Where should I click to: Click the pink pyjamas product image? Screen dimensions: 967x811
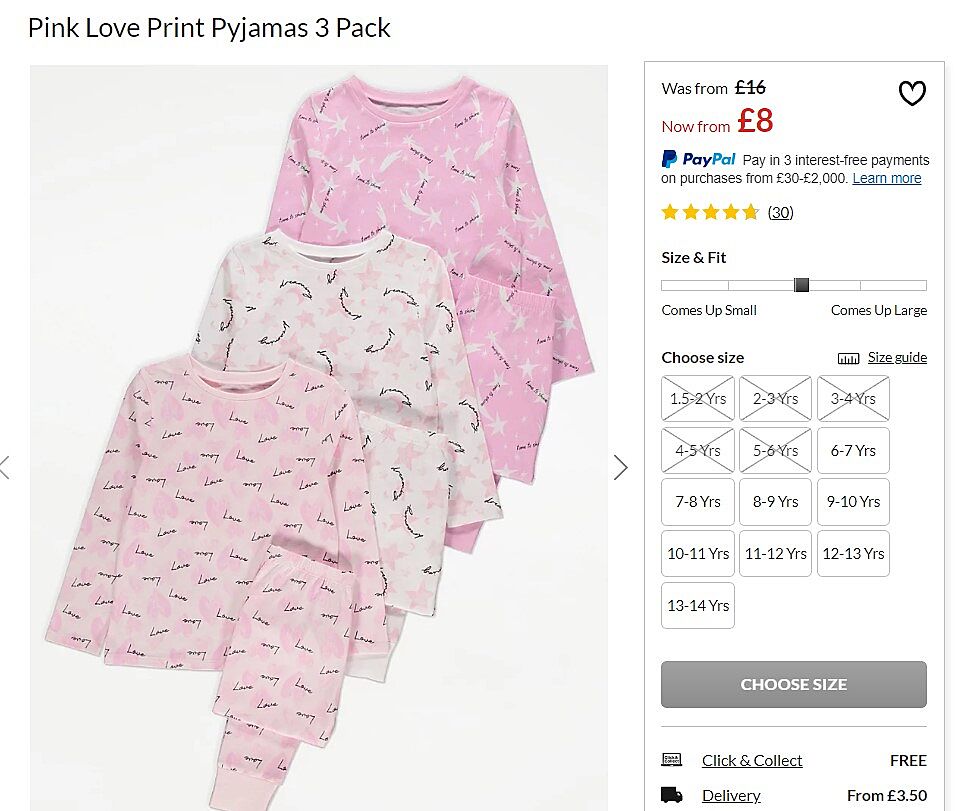[x=319, y=438]
